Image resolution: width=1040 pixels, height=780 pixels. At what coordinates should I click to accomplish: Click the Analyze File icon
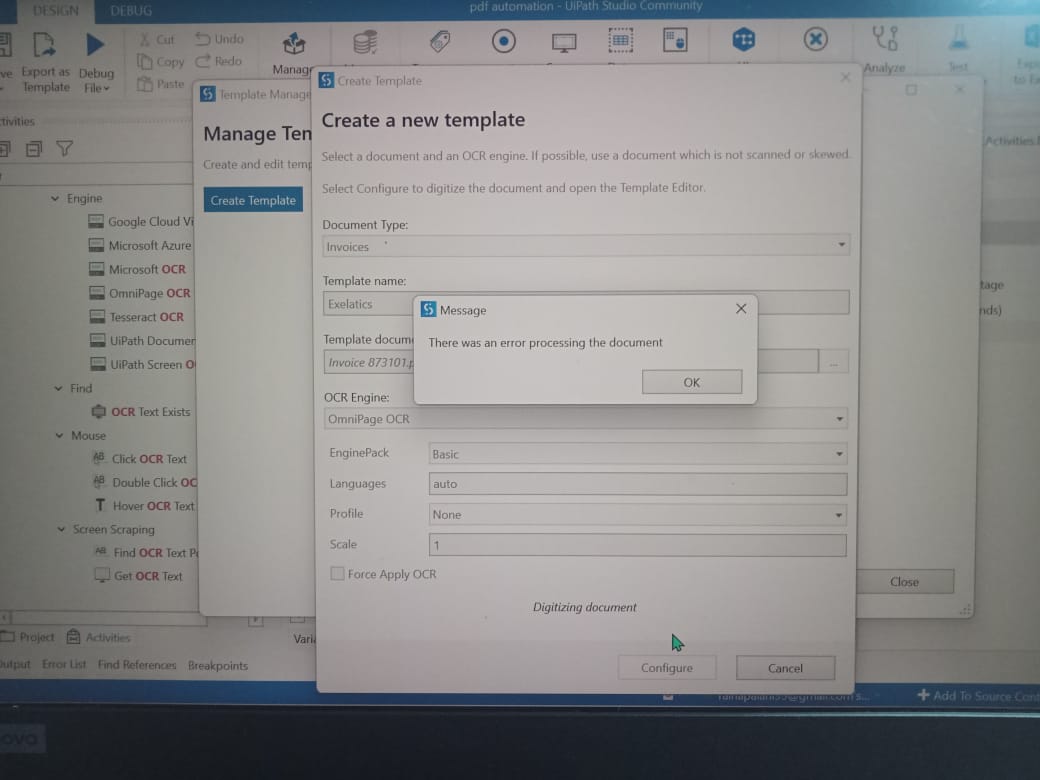click(x=885, y=38)
